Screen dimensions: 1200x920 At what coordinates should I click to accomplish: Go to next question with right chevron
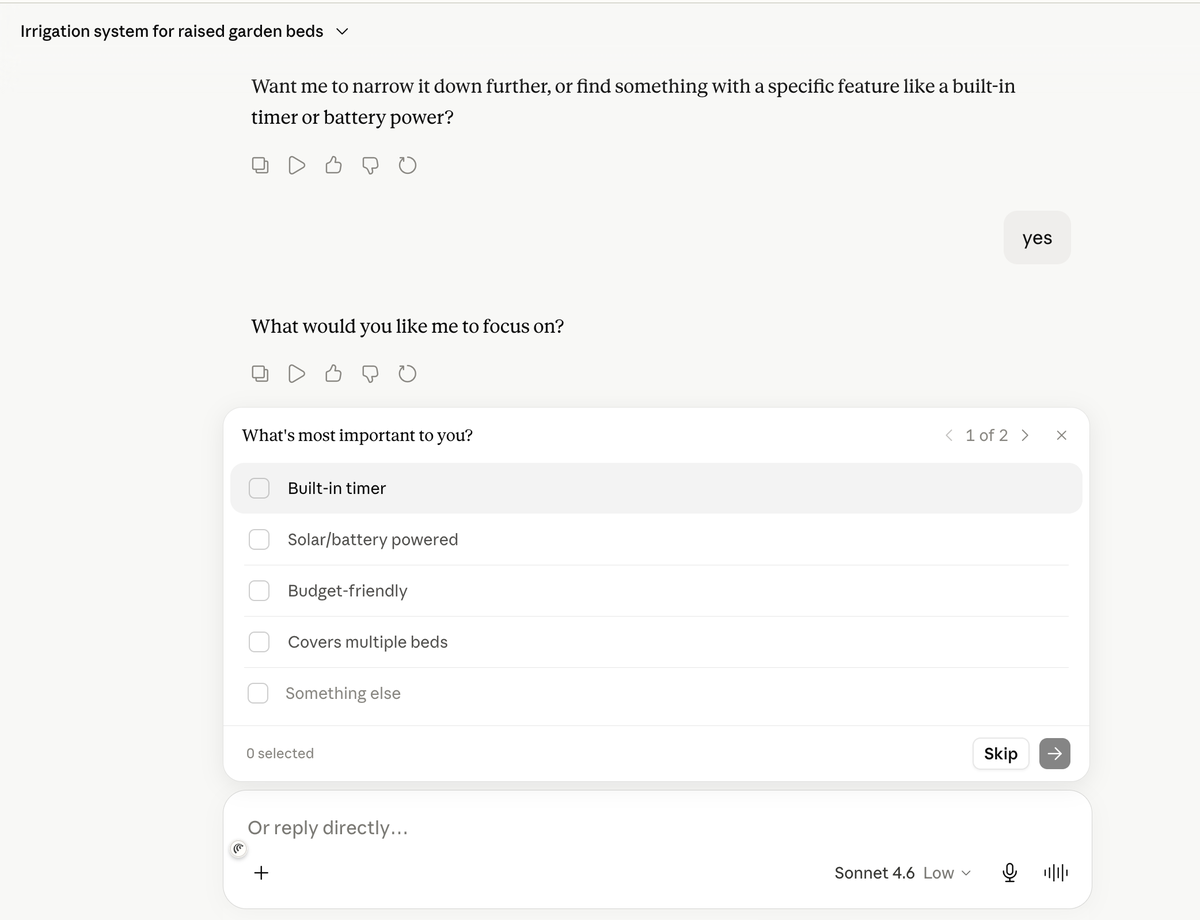(x=1025, y=435)
